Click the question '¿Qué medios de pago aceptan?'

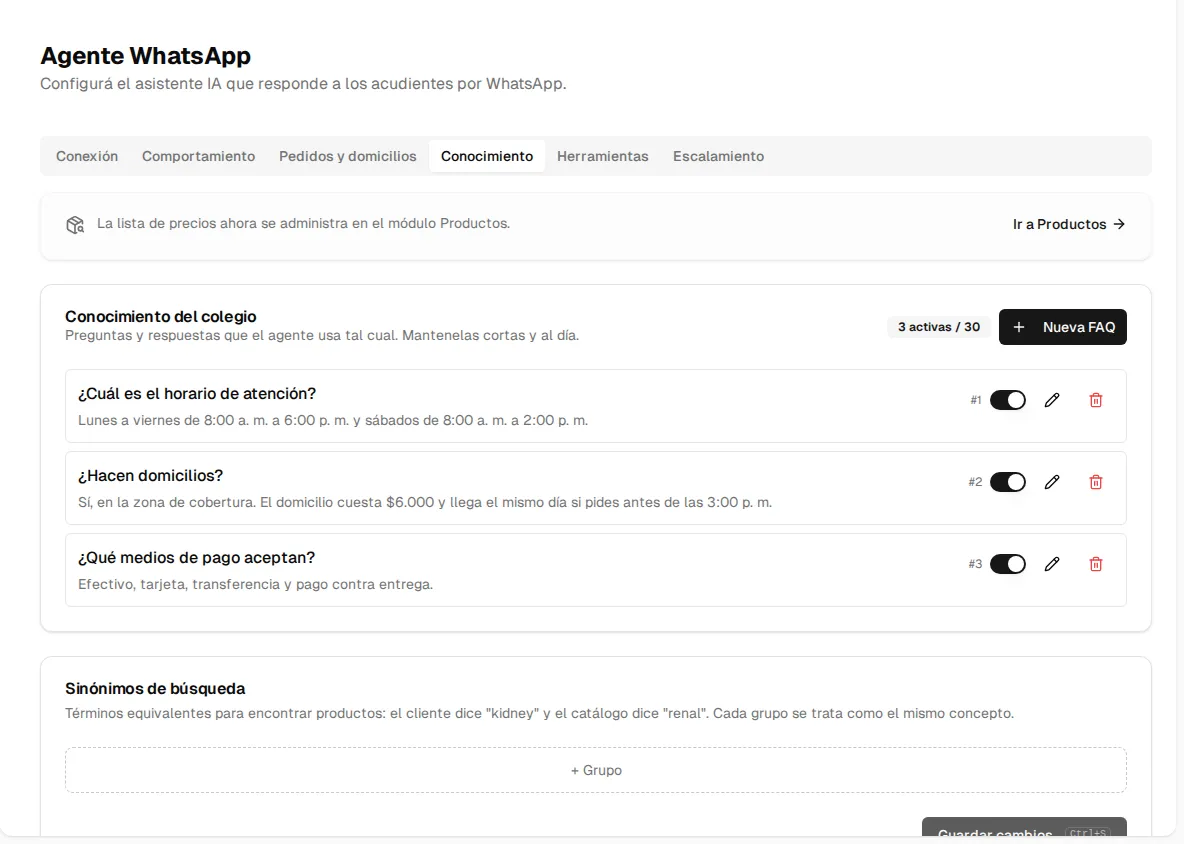pyautogui.click(x=196, y=558)
